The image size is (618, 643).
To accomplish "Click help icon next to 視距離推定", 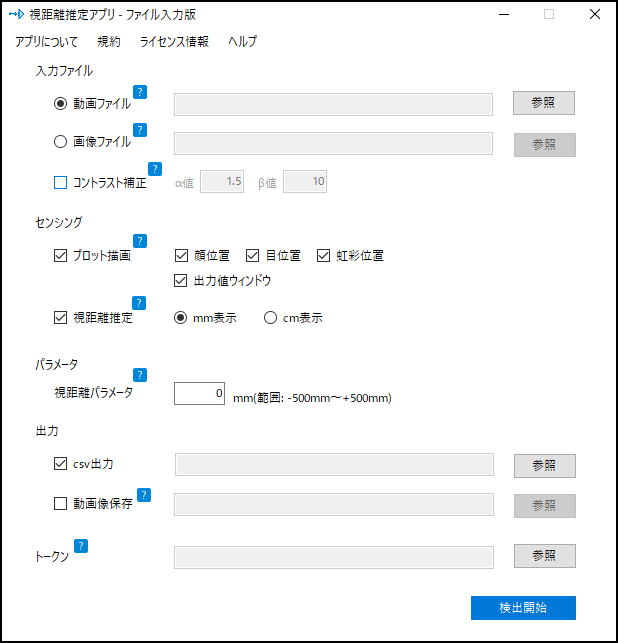I will (x=140, y=303).
